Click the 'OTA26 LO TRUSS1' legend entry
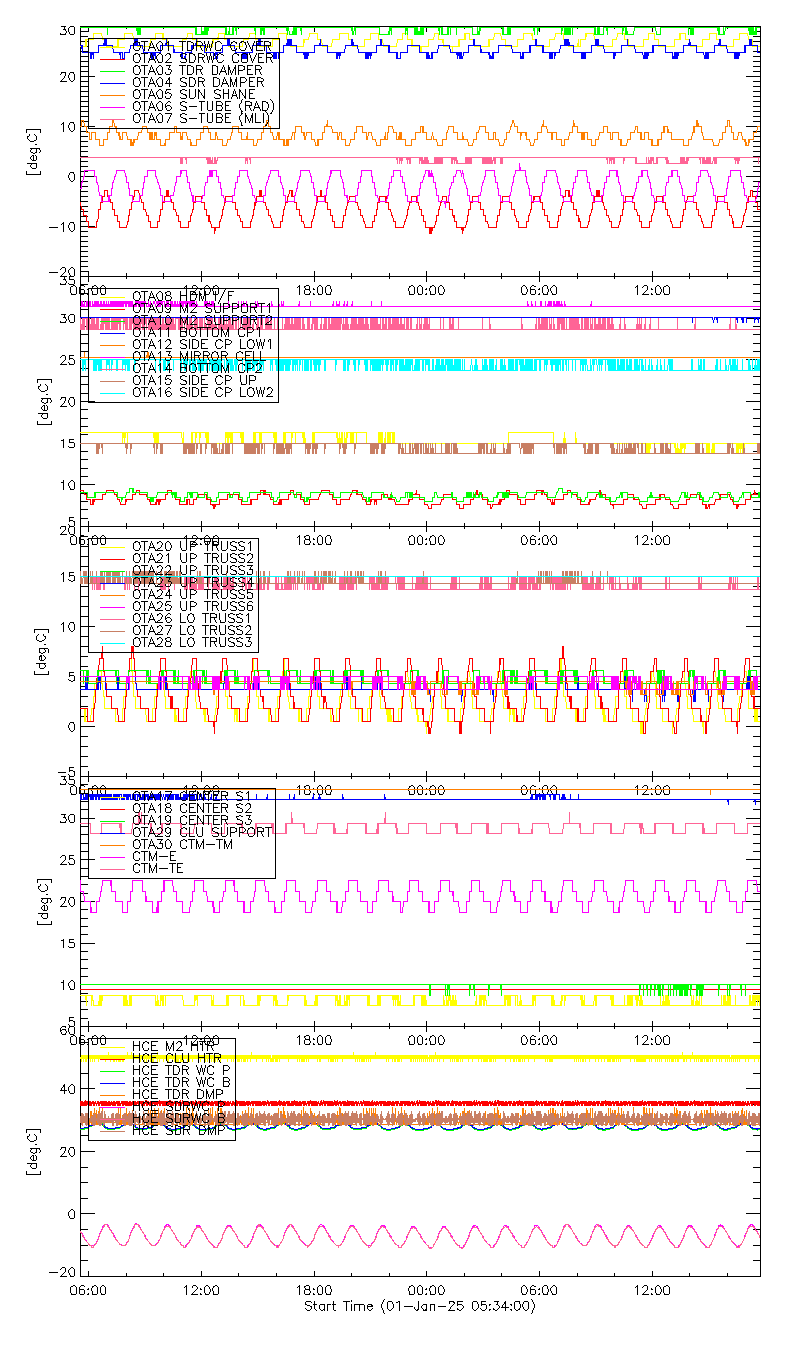 point(193,618)
